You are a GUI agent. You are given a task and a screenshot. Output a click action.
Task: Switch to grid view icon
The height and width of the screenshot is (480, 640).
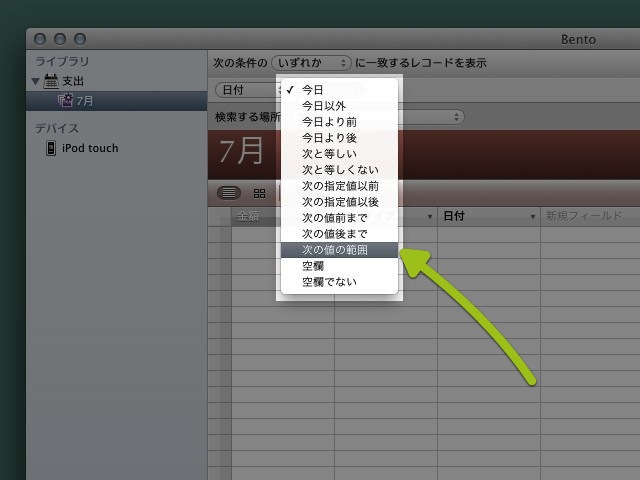259,193
